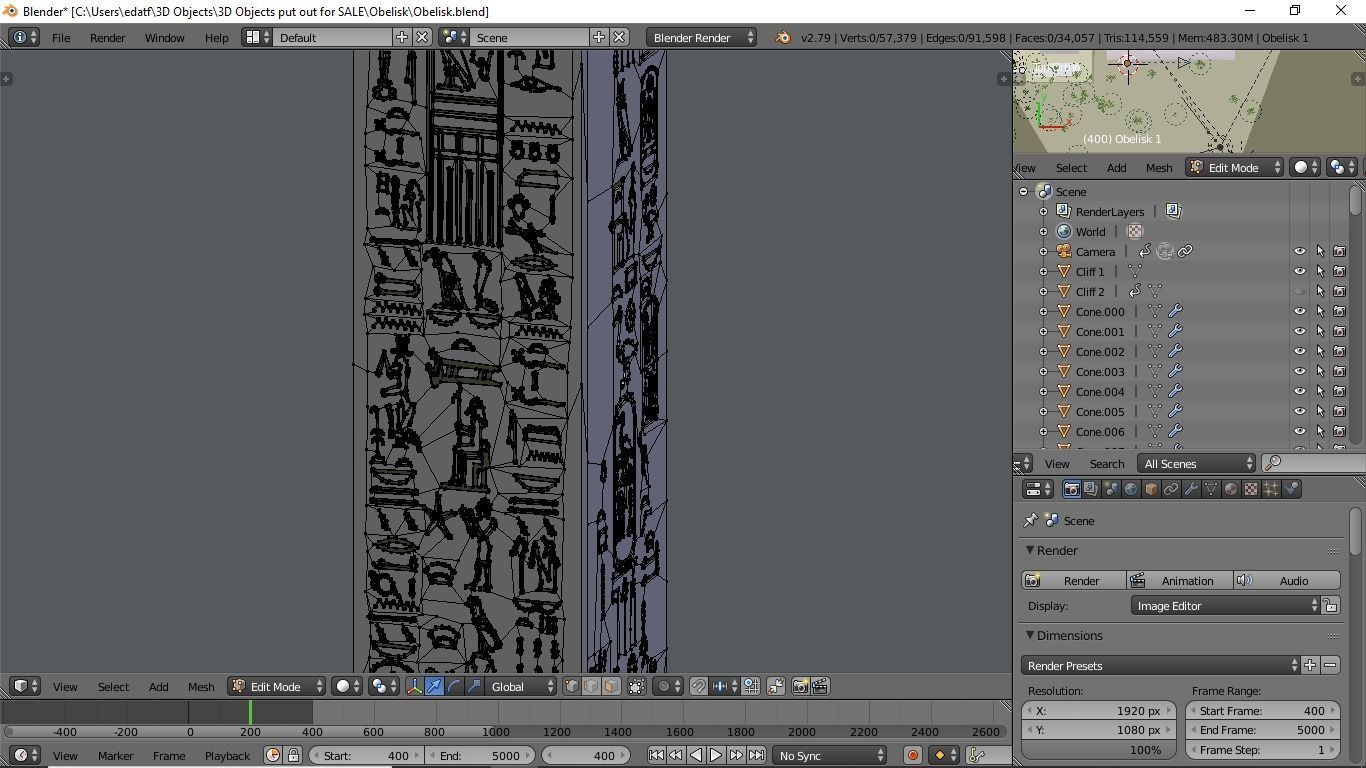This screenshot has height=768, width=1366.
Task: Select Vertex select mode in viewport header
Action: pyautogui.click(x=572, y=686)
